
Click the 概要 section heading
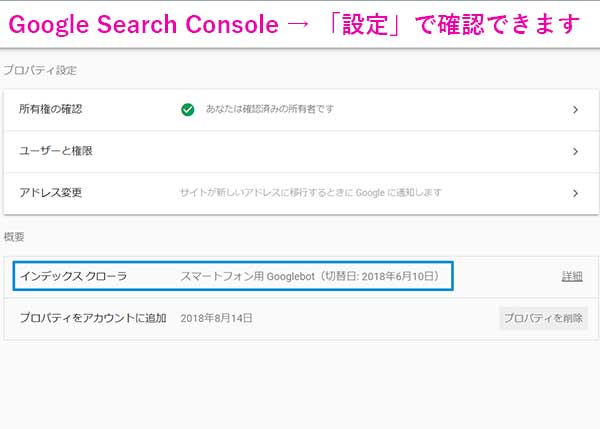tap(14, 237)
